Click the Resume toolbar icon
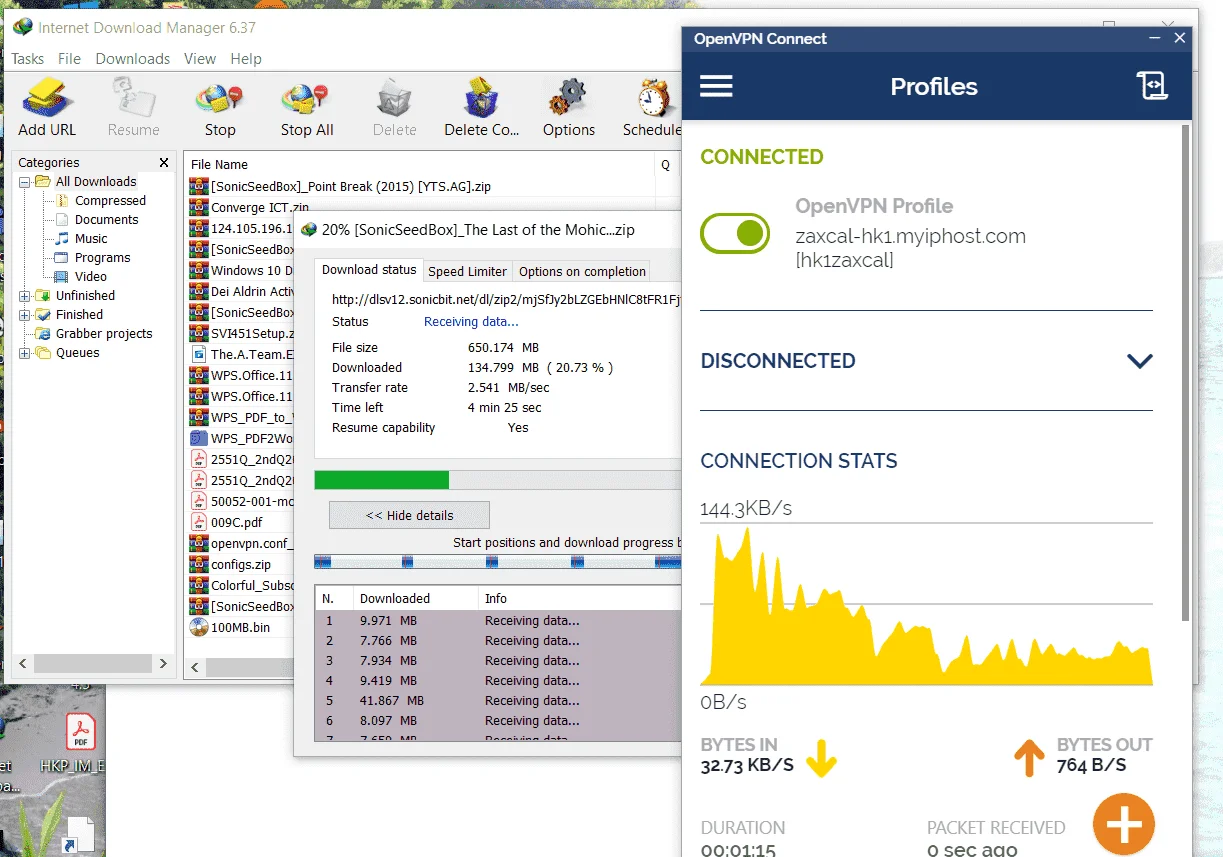 pos(133,108)
